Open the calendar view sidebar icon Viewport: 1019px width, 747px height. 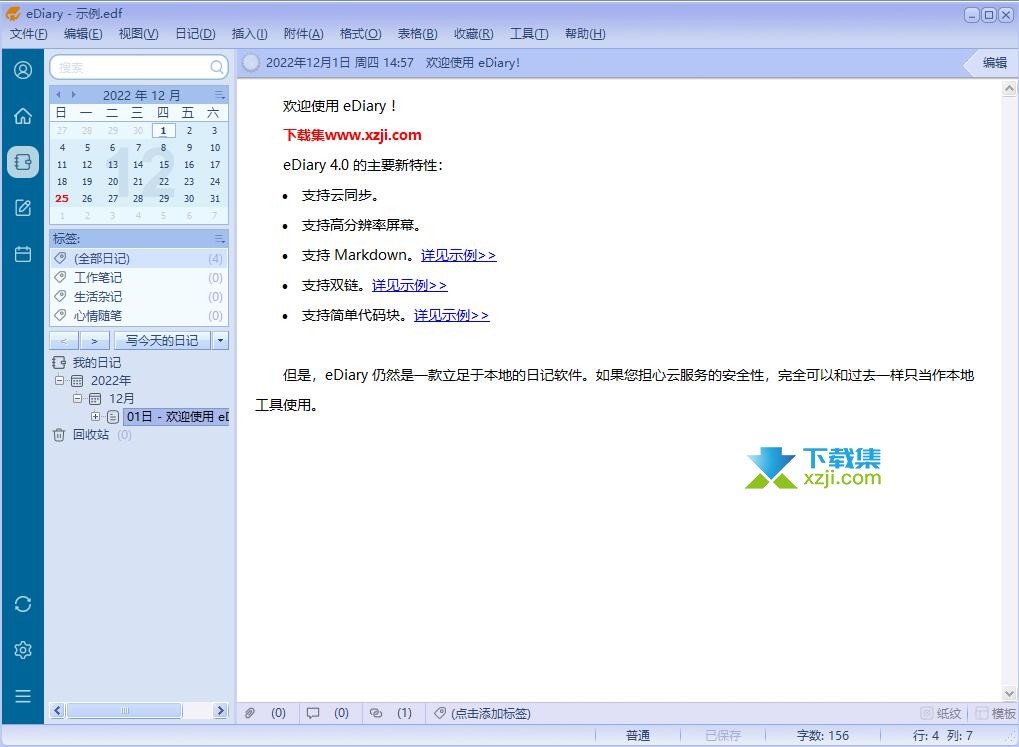pos(23,254)
